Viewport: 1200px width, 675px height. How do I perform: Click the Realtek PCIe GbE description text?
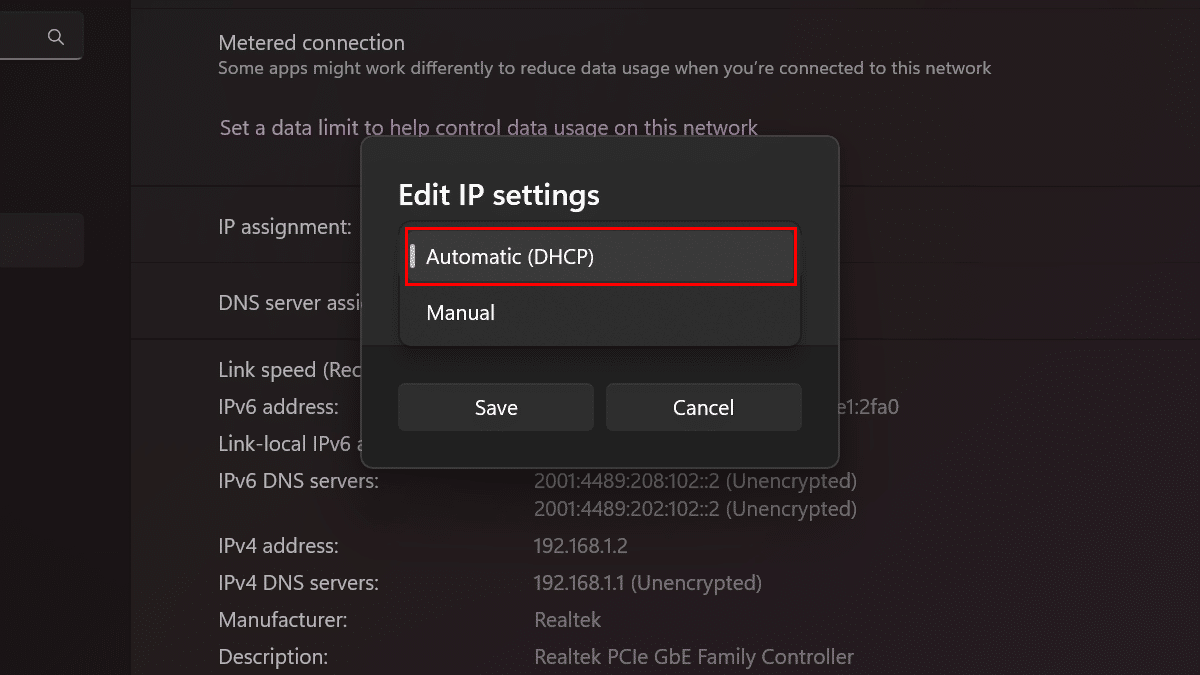(x=694, y=657)
